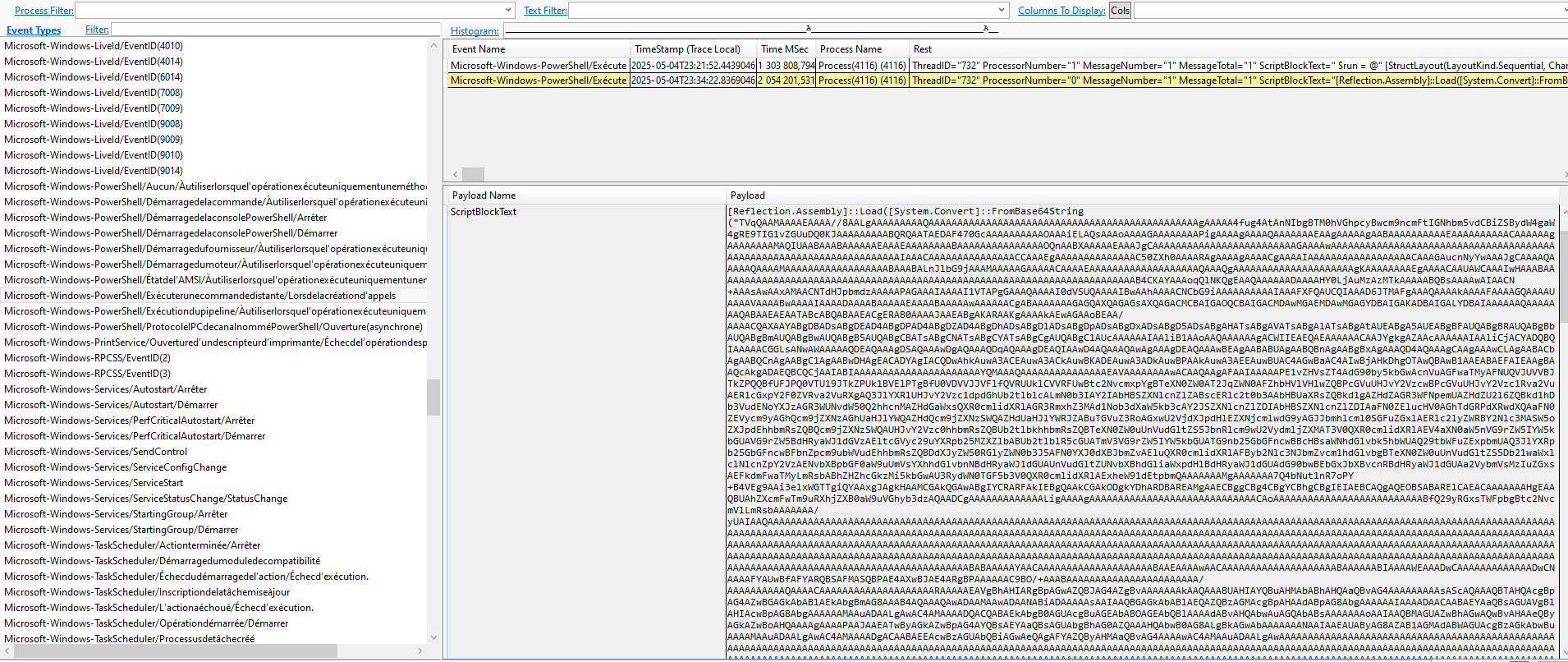Open the Process Filter dropdown arrow
Image resolution: width=1568 pixels, height=662 pixels.
pyautogui.click(x=509, y=10)
